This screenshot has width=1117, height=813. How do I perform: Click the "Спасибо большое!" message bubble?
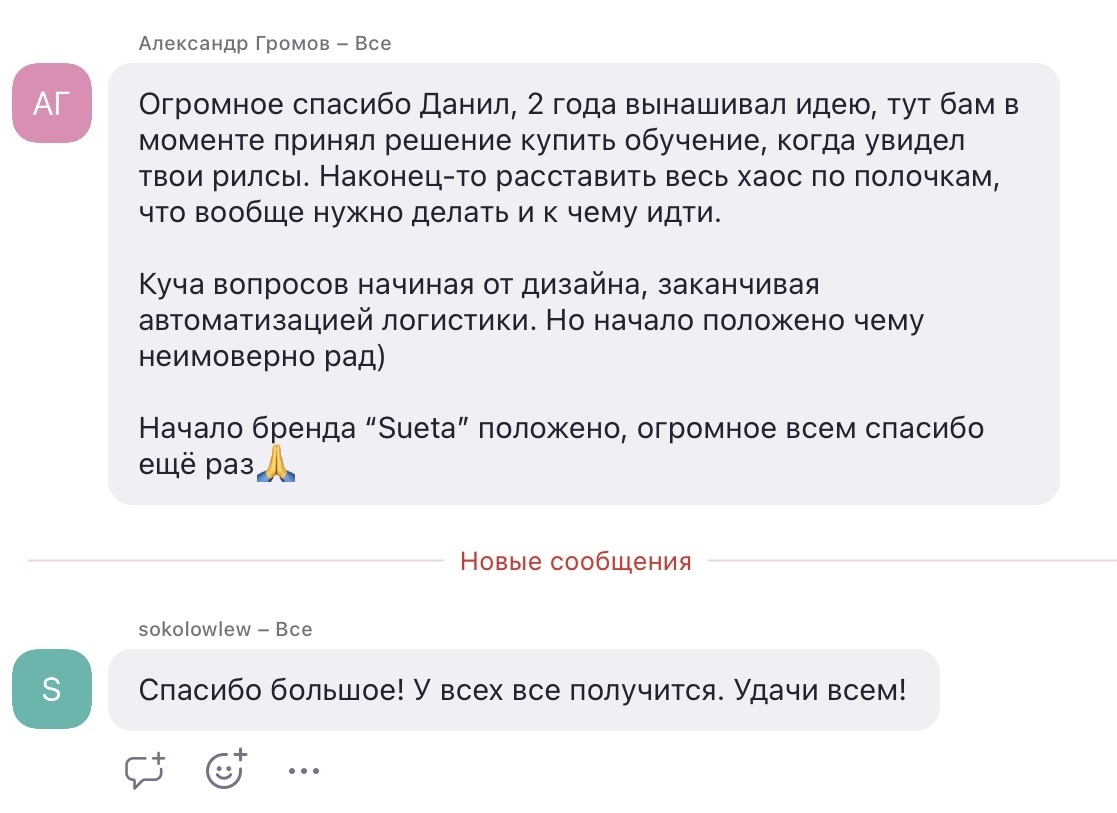(523, 690)
